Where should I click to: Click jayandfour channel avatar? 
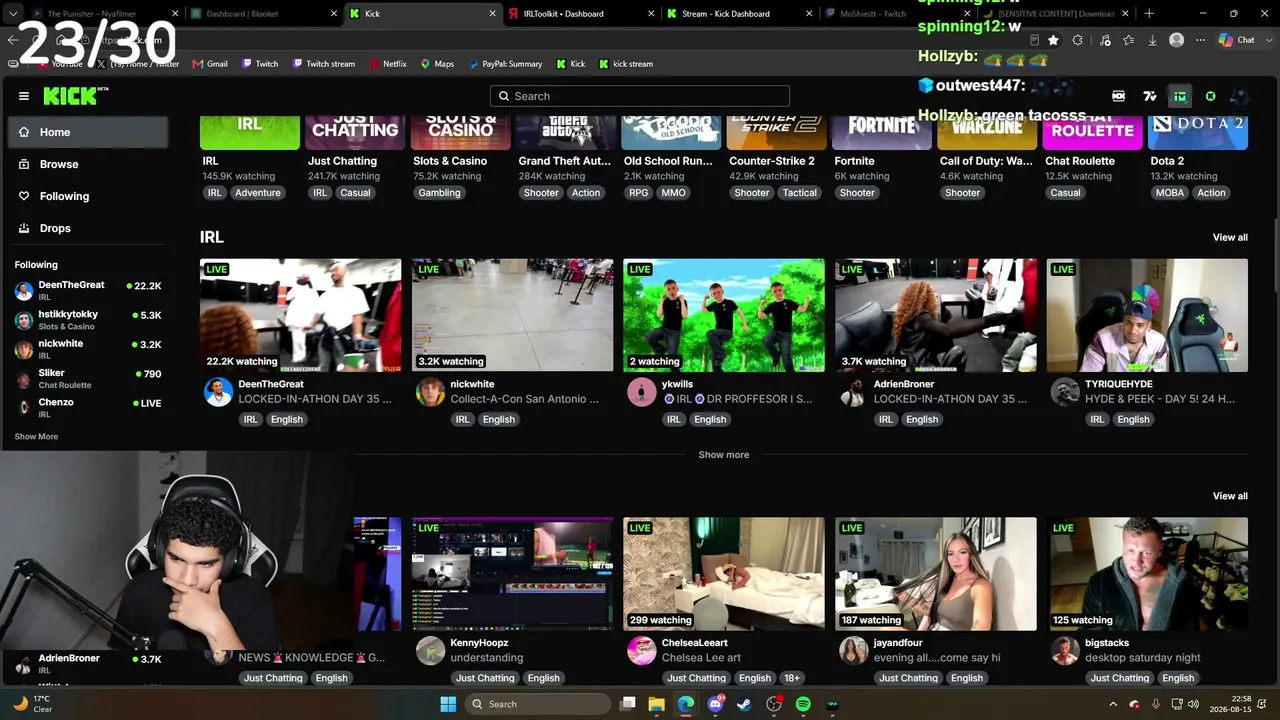click(853, 651)
